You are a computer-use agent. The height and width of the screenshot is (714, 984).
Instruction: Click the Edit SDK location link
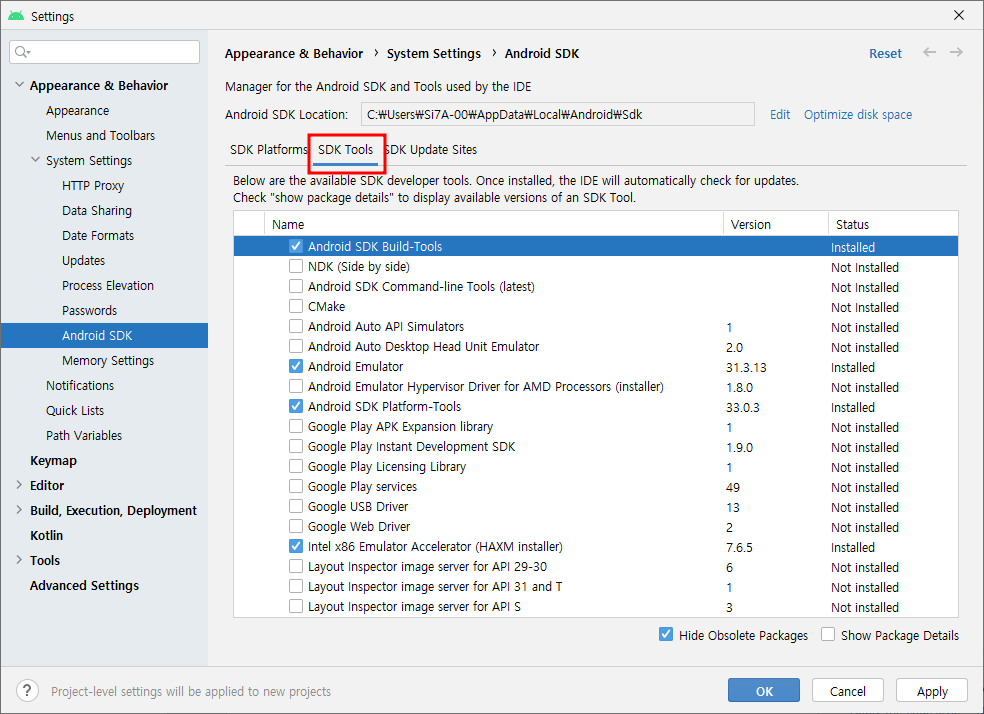coord(780,114)
